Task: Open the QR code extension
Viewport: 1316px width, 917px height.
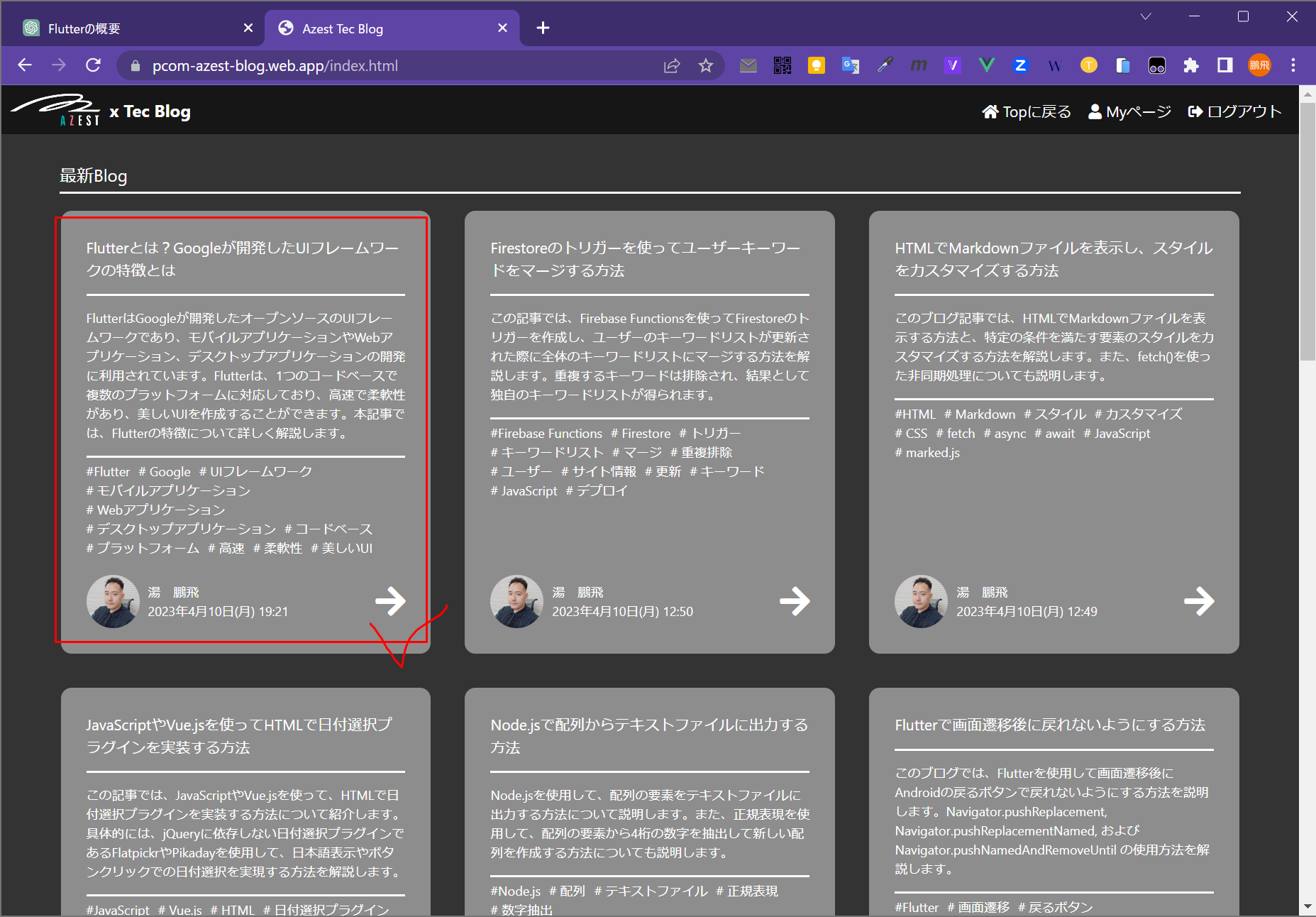Action: (x=782, y=66)
